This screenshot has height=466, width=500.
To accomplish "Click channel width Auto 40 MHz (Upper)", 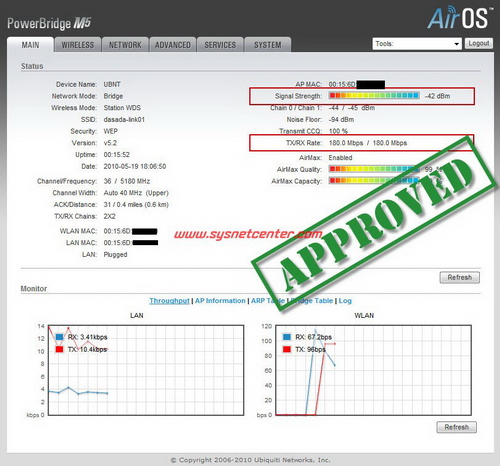I will [136, 193].
